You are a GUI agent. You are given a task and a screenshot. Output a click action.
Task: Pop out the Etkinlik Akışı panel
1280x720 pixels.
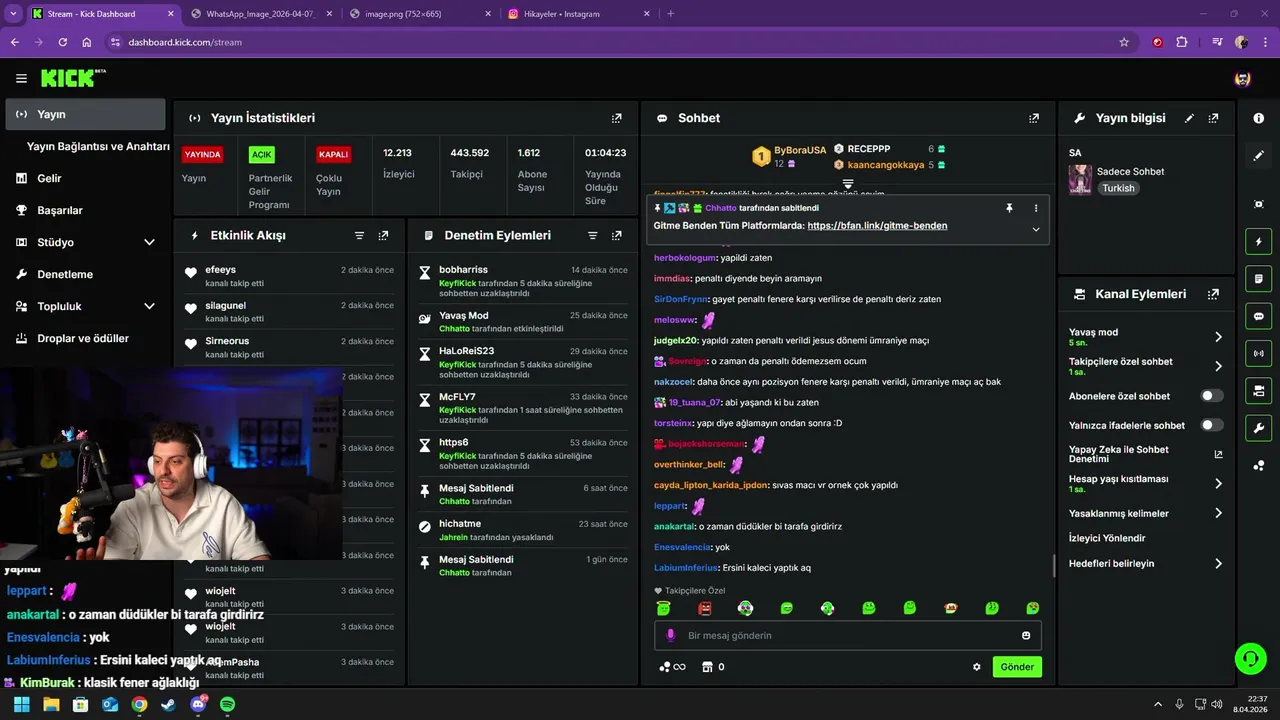click(383, 236)
